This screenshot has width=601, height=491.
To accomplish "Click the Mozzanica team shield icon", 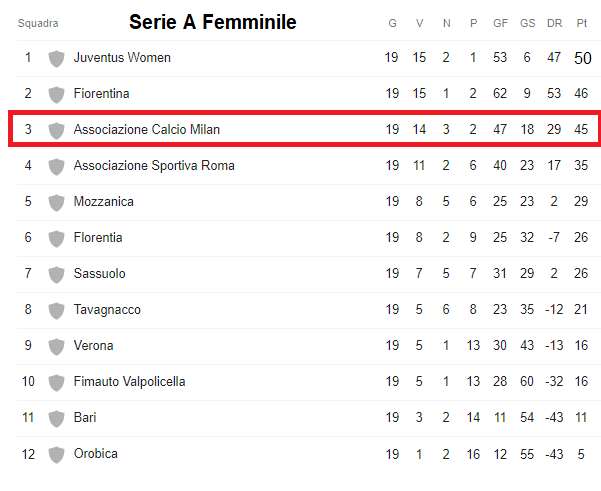I will tap(56, 202).
